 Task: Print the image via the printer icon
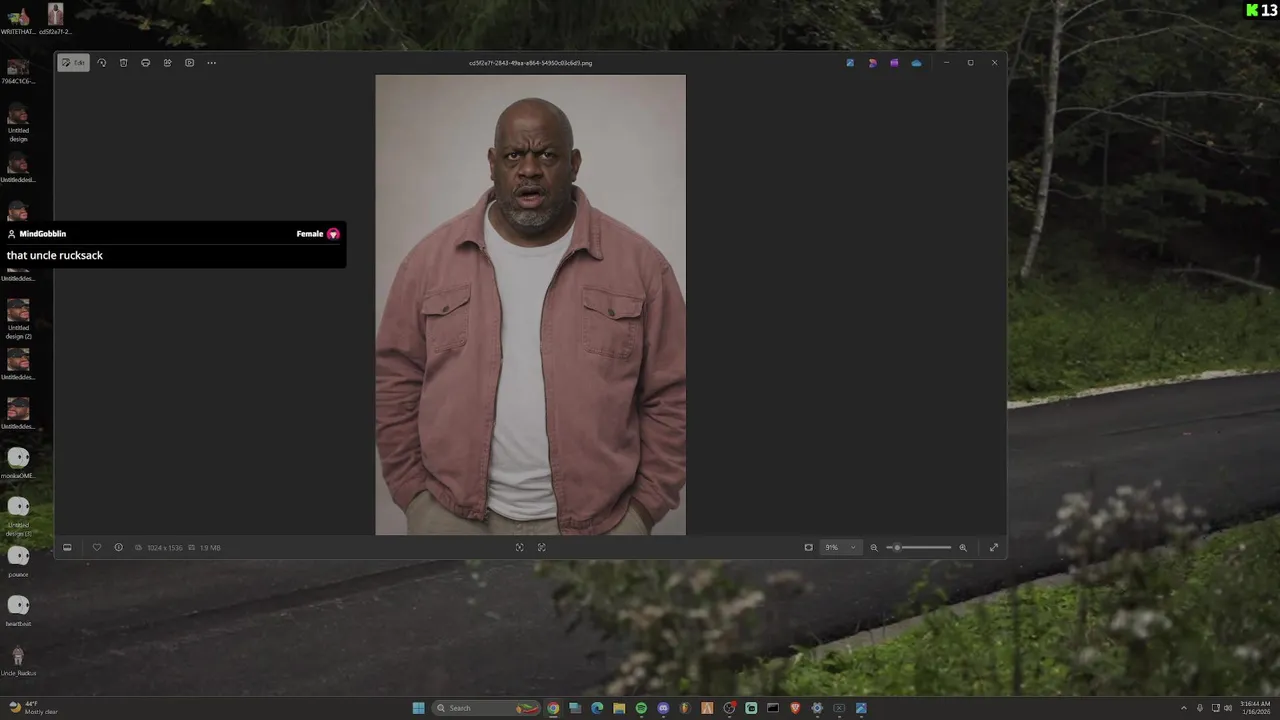(x=146, y=63)
